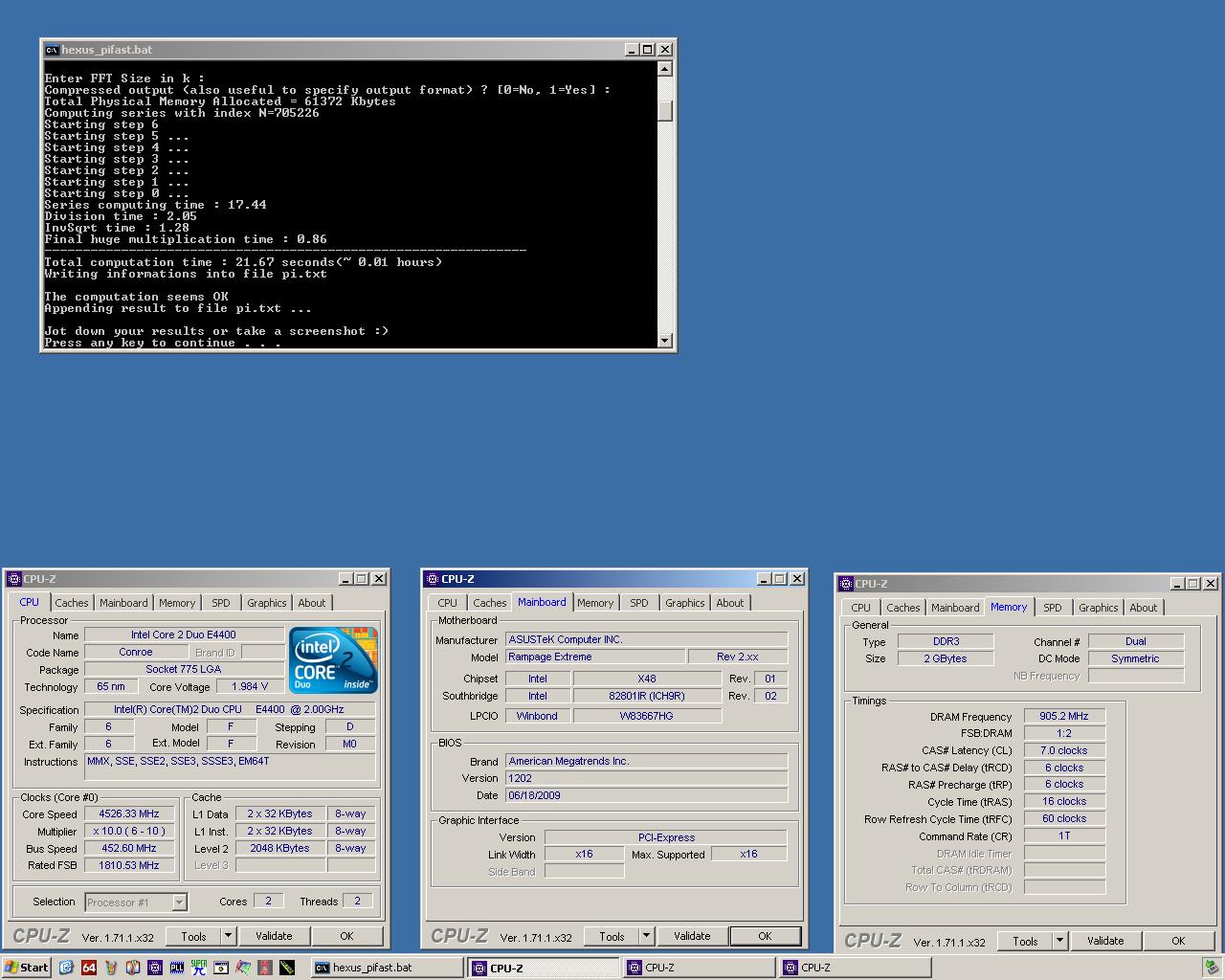Activate the third CPU-Z taskbar button
Image resolution: width=1225 pixels, height=980 pixels.
click(x=855, y=968)
